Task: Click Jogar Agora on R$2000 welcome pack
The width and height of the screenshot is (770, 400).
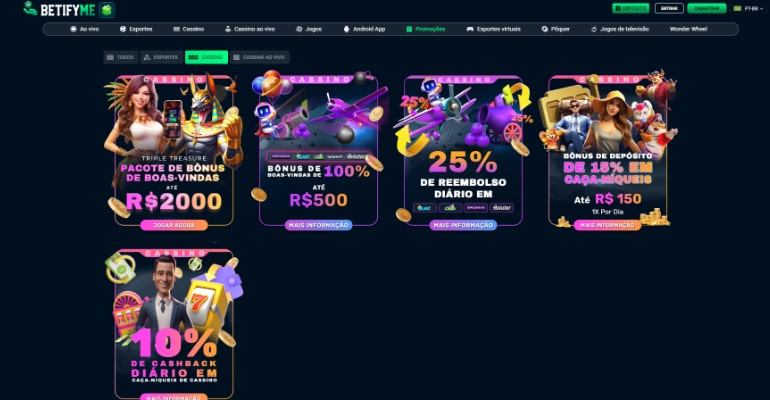Action: [x=174, y=225]
